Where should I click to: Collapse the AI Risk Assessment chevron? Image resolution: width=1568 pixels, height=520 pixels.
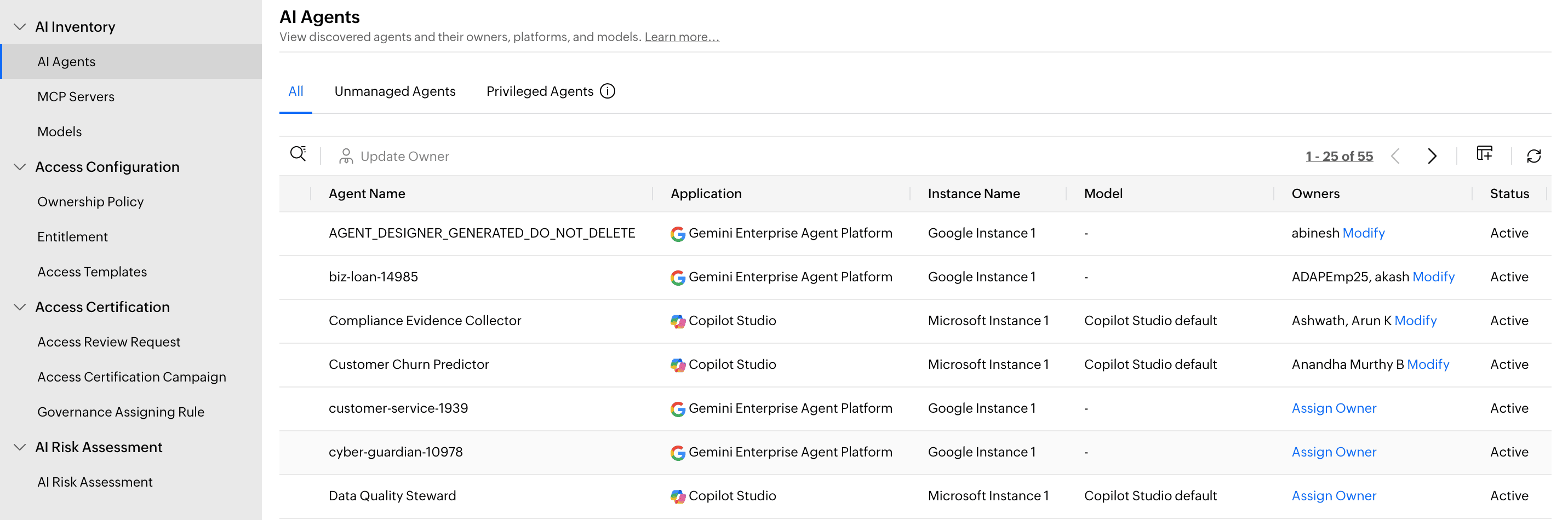[x=20, y=447]
